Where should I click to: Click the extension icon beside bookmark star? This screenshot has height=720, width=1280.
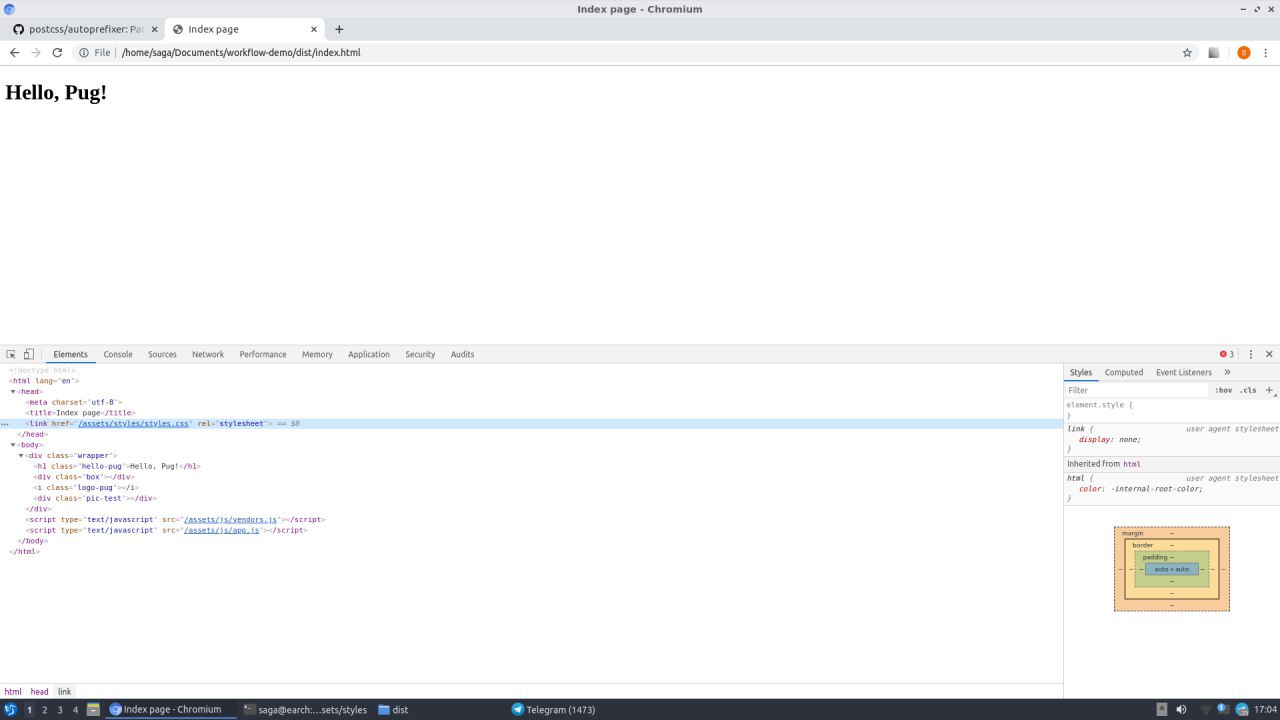click(x=1214, y=52)
